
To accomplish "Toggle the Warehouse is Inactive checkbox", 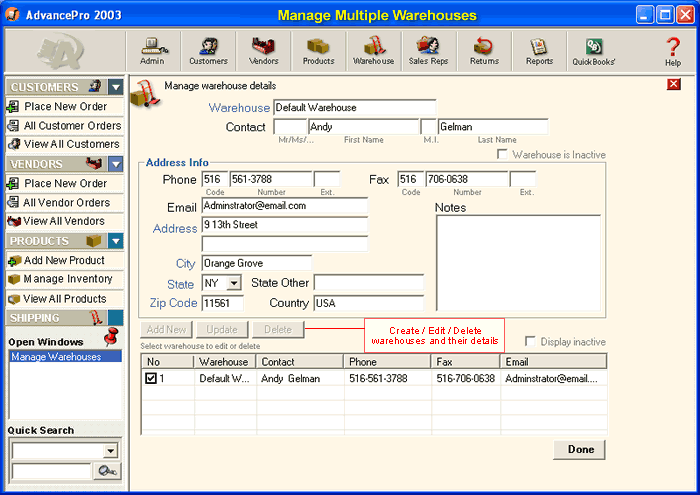I will pyautogui.click(x=502, y=154).
